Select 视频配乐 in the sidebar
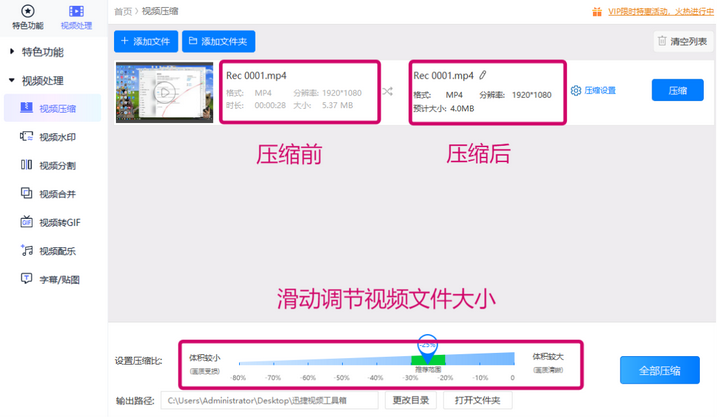Image resolution: width=720 pixels, height=418 pixels. pos(52,251)
